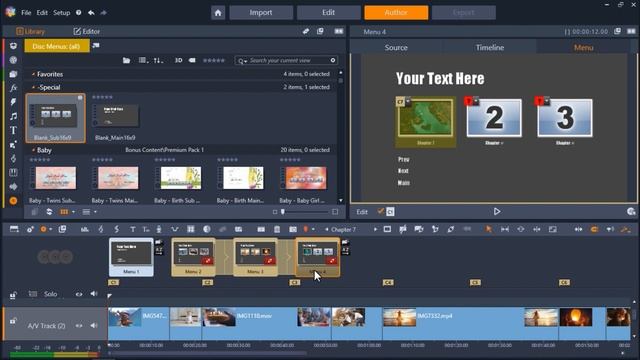Open the group-by dropdown in library toolbar

click(143, 60)
